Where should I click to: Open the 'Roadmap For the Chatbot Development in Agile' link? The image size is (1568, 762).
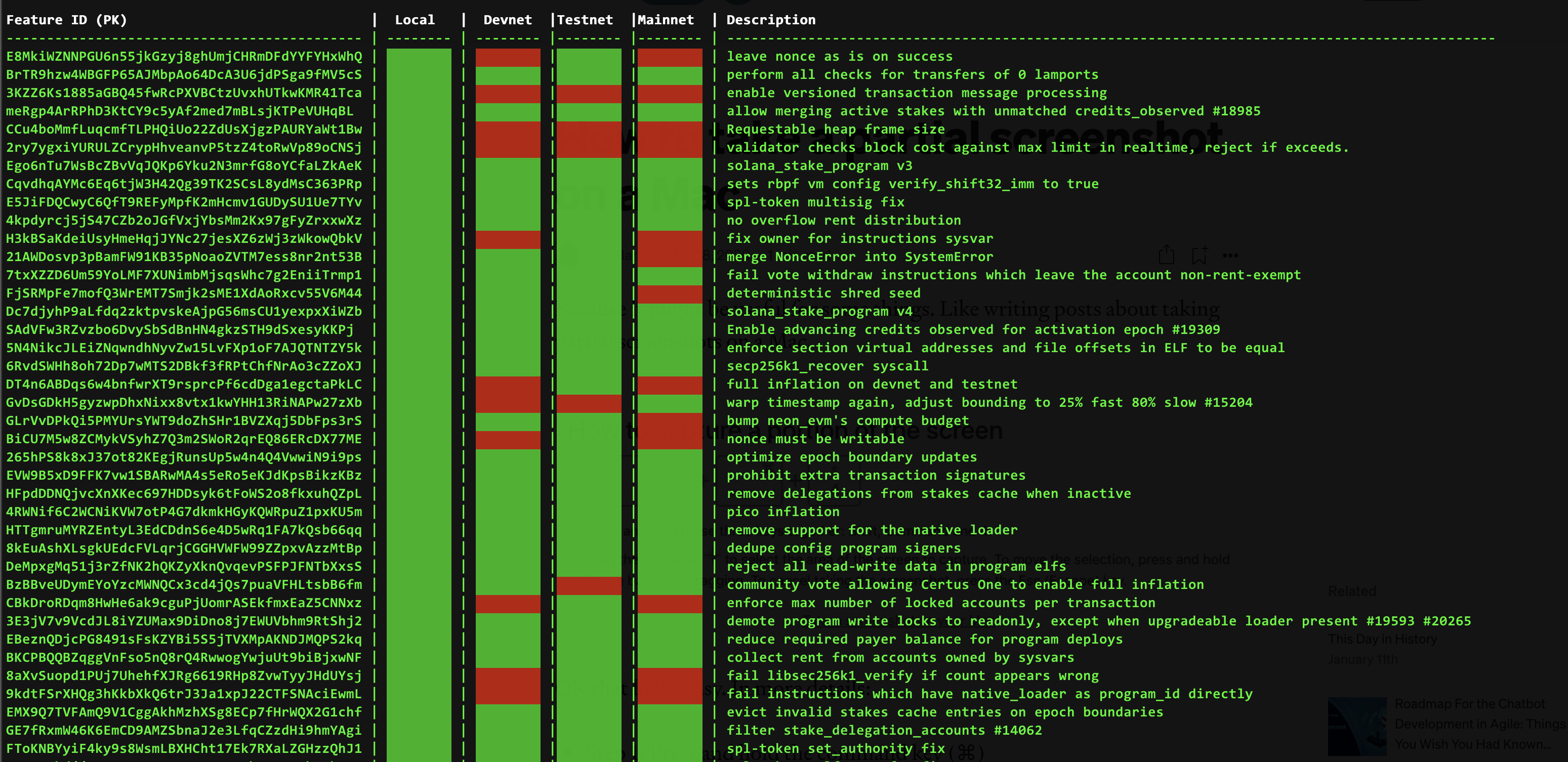(x=1479, y=724)
